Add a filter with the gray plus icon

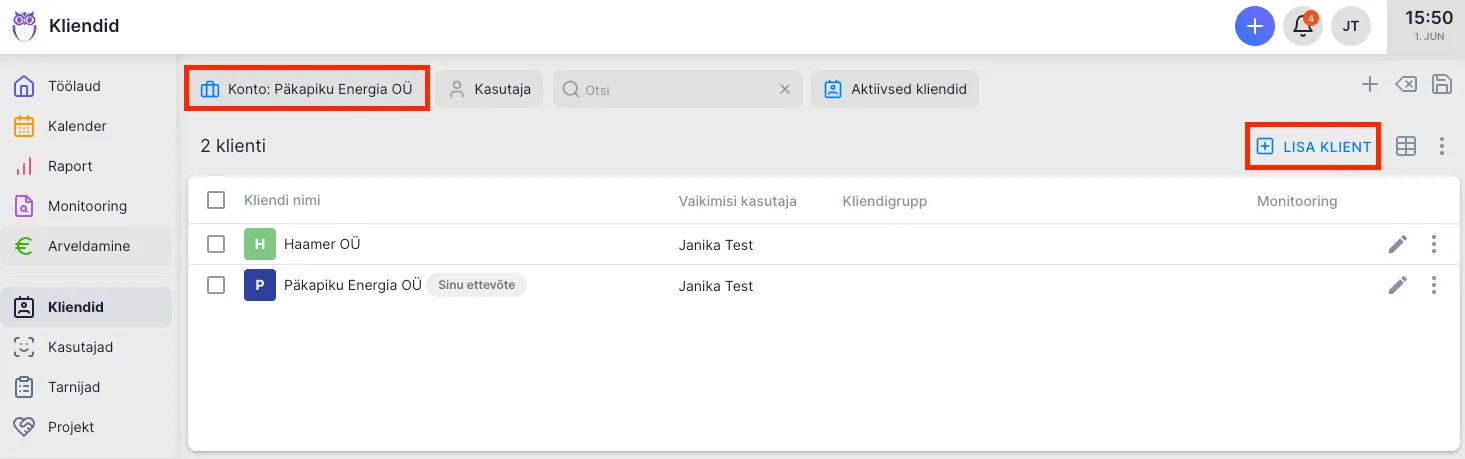(x=1370, y=85)
